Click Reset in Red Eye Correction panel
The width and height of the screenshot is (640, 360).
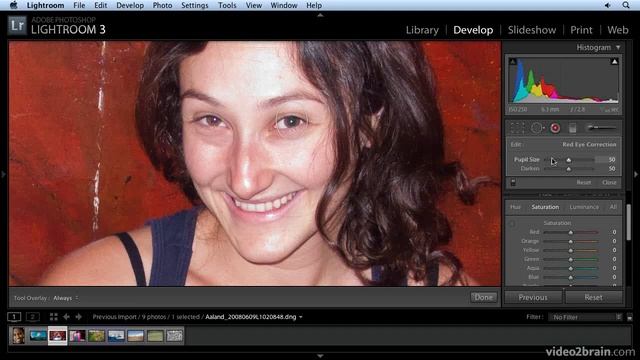(584, 182)
